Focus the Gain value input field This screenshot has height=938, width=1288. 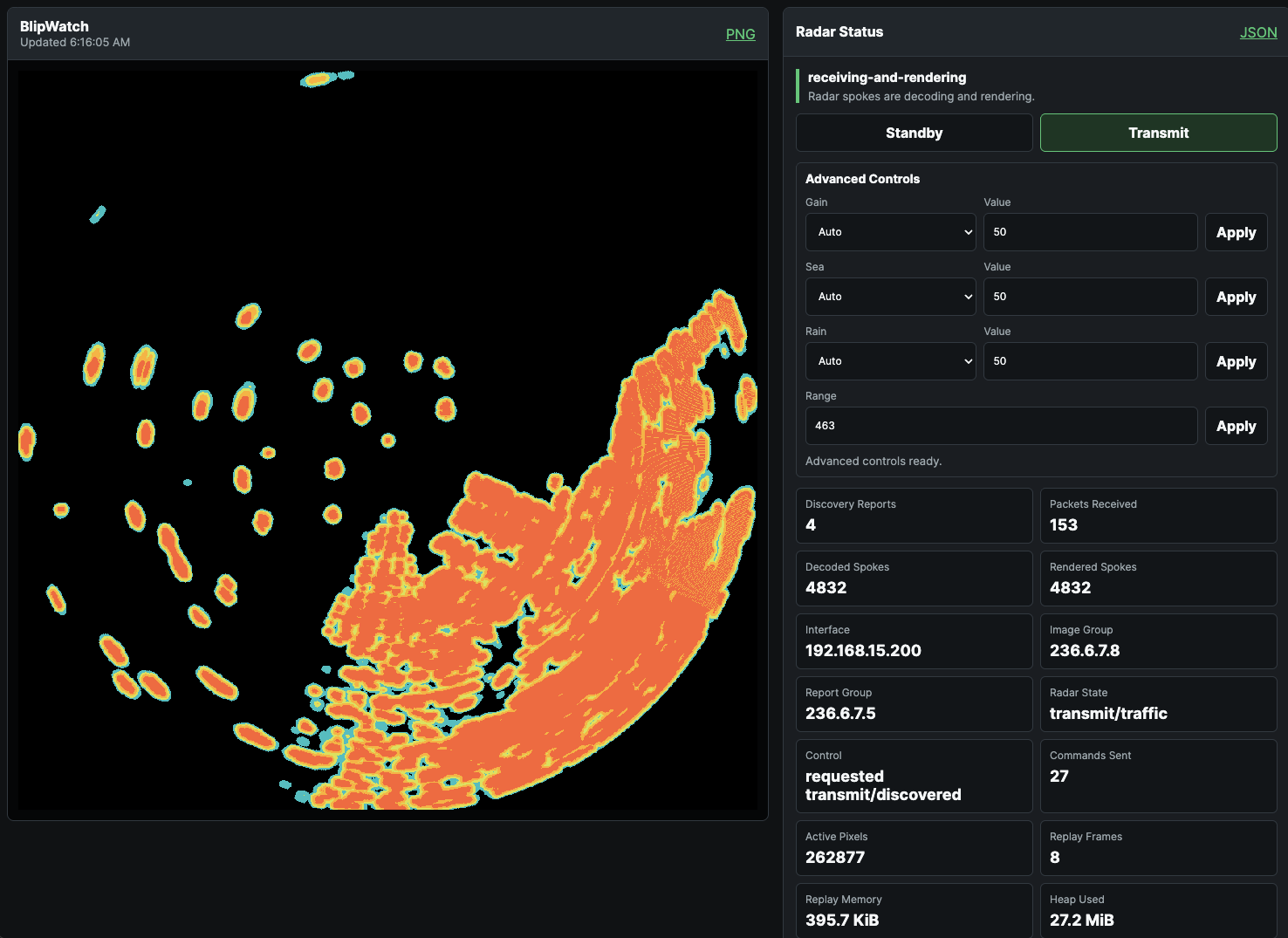(1091, 232)
